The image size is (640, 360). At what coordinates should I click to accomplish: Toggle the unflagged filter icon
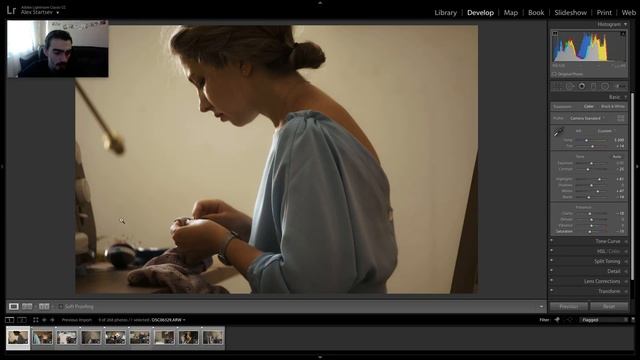[570, 320]
